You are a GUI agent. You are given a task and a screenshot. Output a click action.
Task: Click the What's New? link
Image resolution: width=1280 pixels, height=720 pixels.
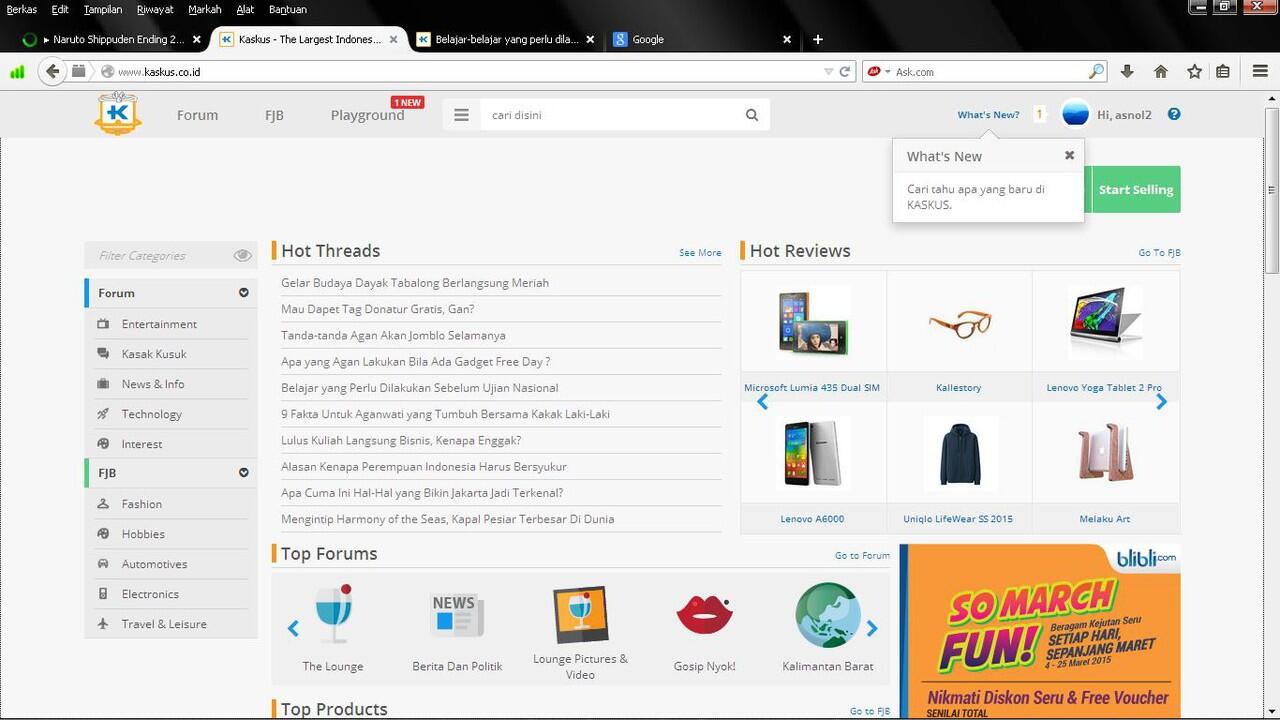tap(988, 114)
